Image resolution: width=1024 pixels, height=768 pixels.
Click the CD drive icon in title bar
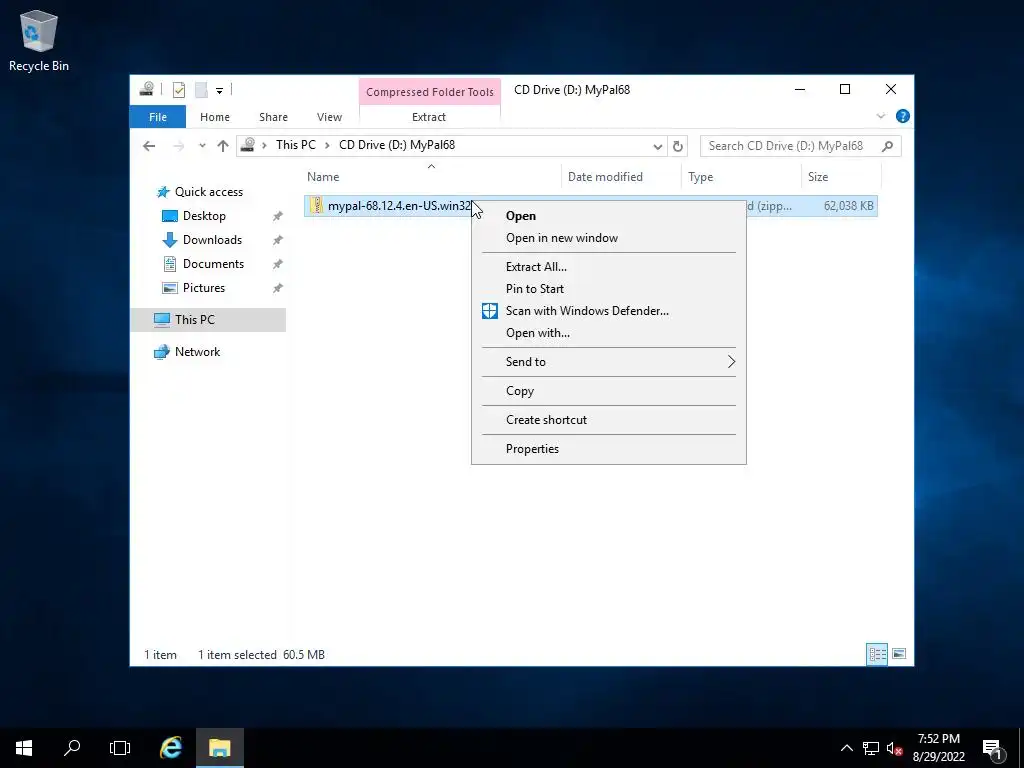(x=147, y=89)
